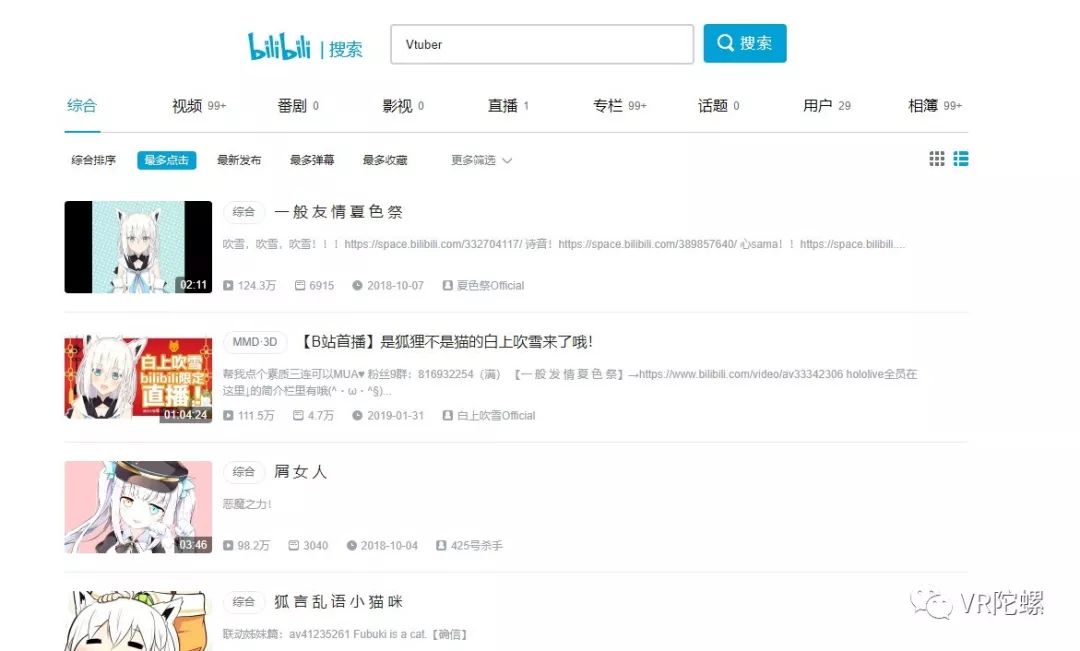This screenshot has width=1080, height=651.
Task: Click the danmaku icon beside 6915
Action: pyautogui.click(x=300, y=285)
